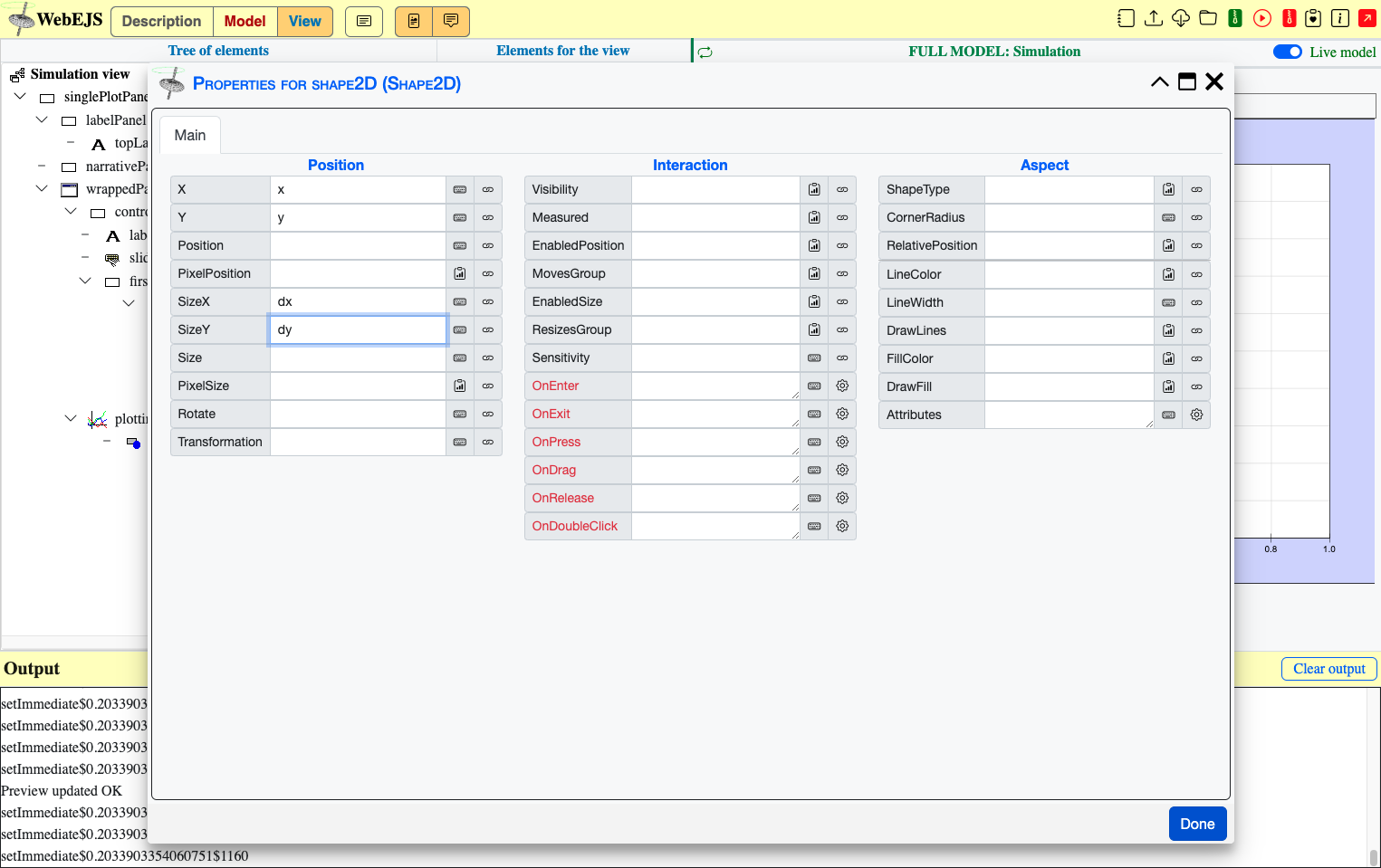The width and height of the screenshot is (1381, 868).
Task: Click the cloud download icon
Action: click(x=1181, y=18)
